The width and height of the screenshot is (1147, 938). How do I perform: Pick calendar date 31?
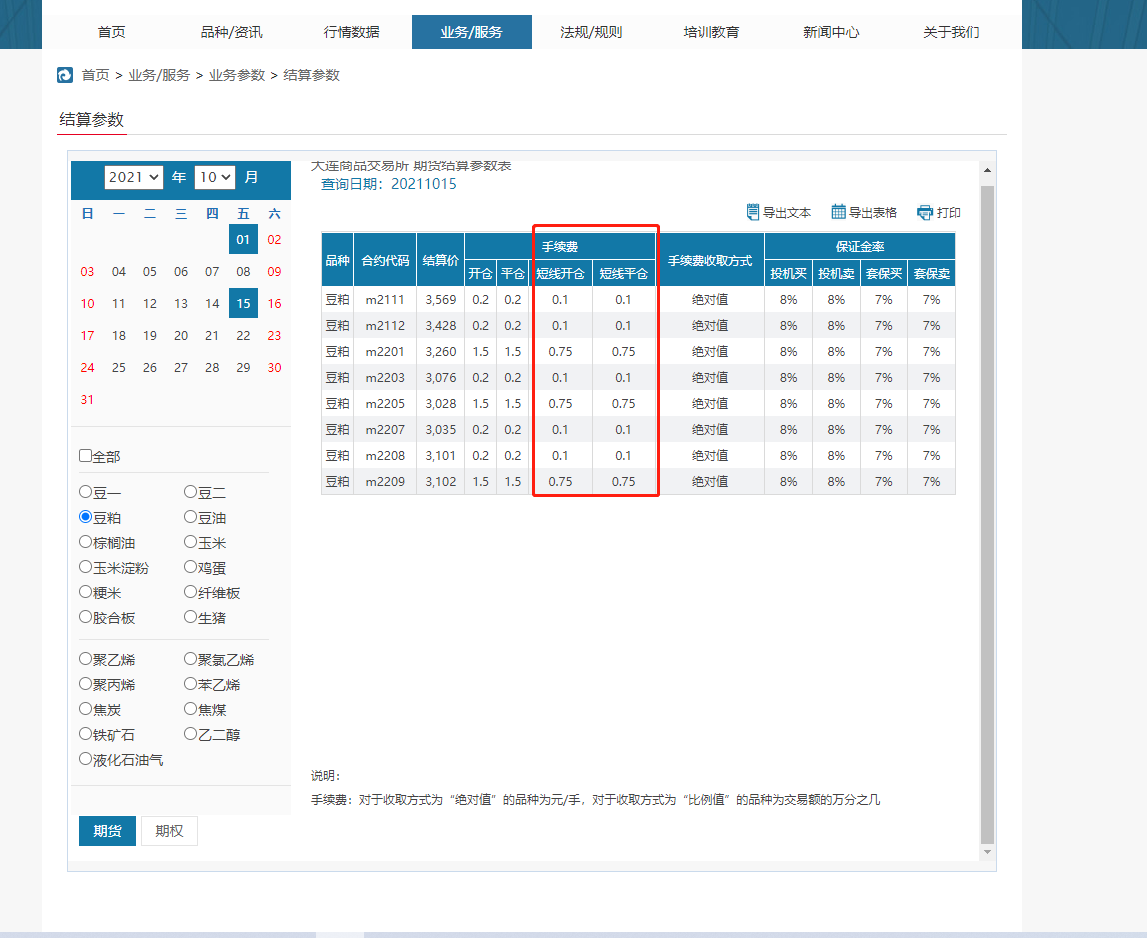pos(87,399)
